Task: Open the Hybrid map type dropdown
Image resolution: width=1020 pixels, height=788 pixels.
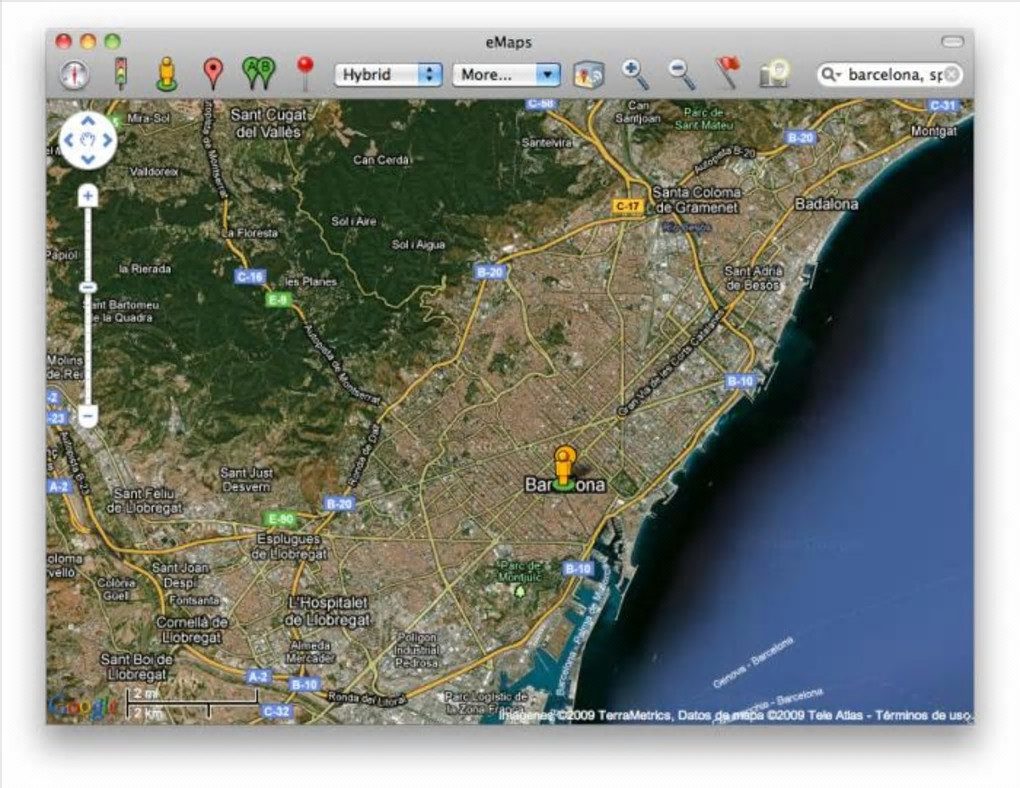Action: (x=388, y=75)
